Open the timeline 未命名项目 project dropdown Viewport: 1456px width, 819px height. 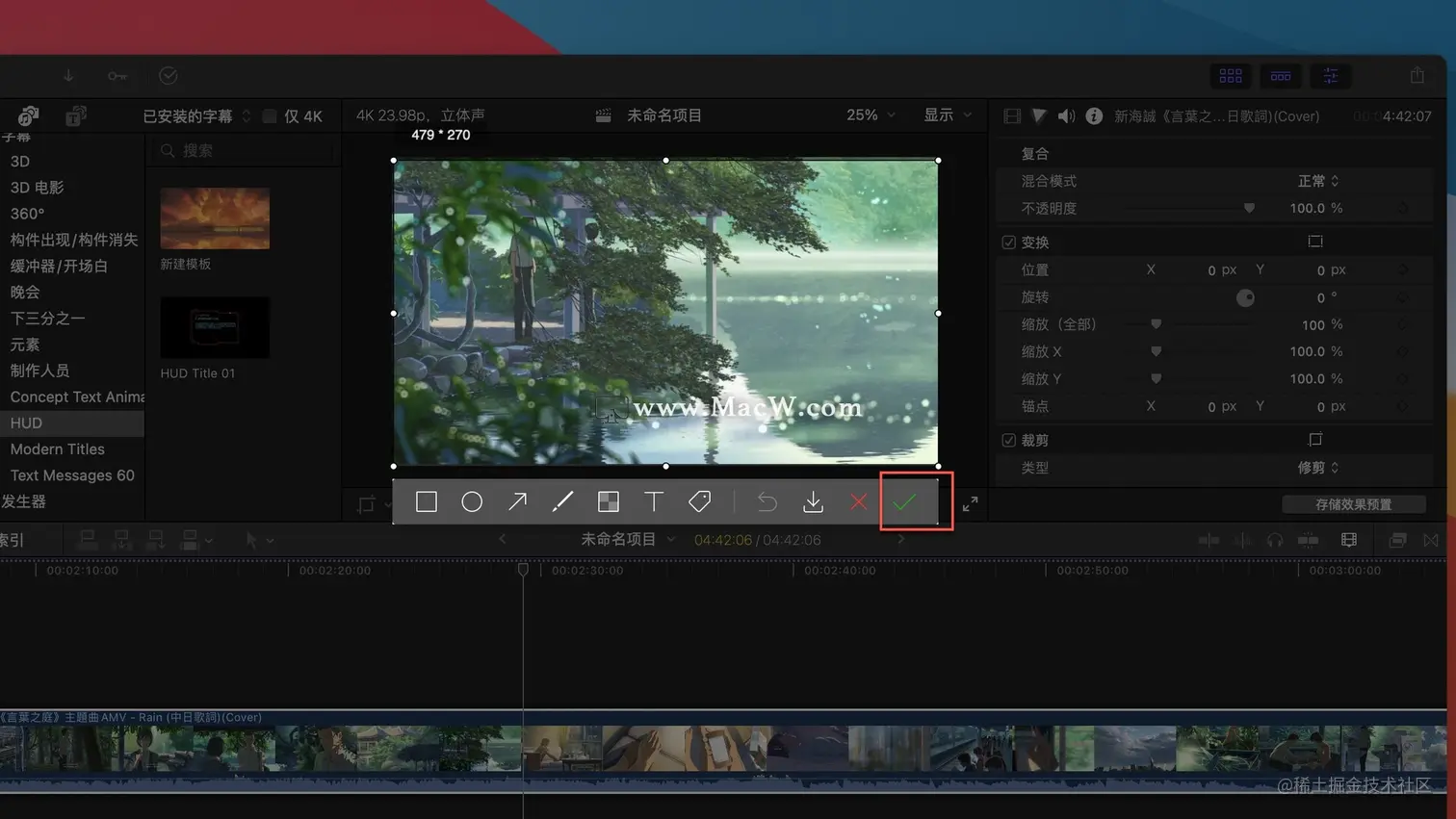tap(628, 540)
